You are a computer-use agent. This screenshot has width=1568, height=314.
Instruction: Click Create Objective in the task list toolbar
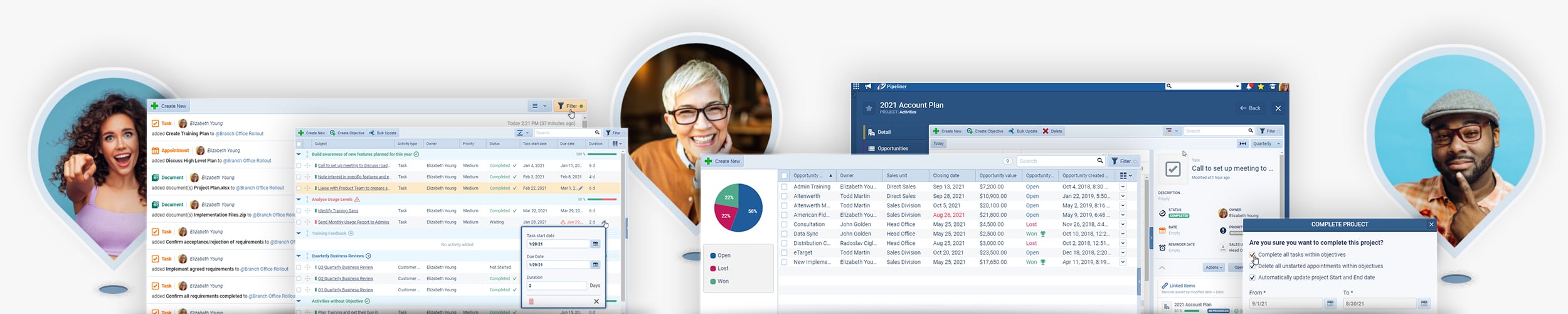347,133
